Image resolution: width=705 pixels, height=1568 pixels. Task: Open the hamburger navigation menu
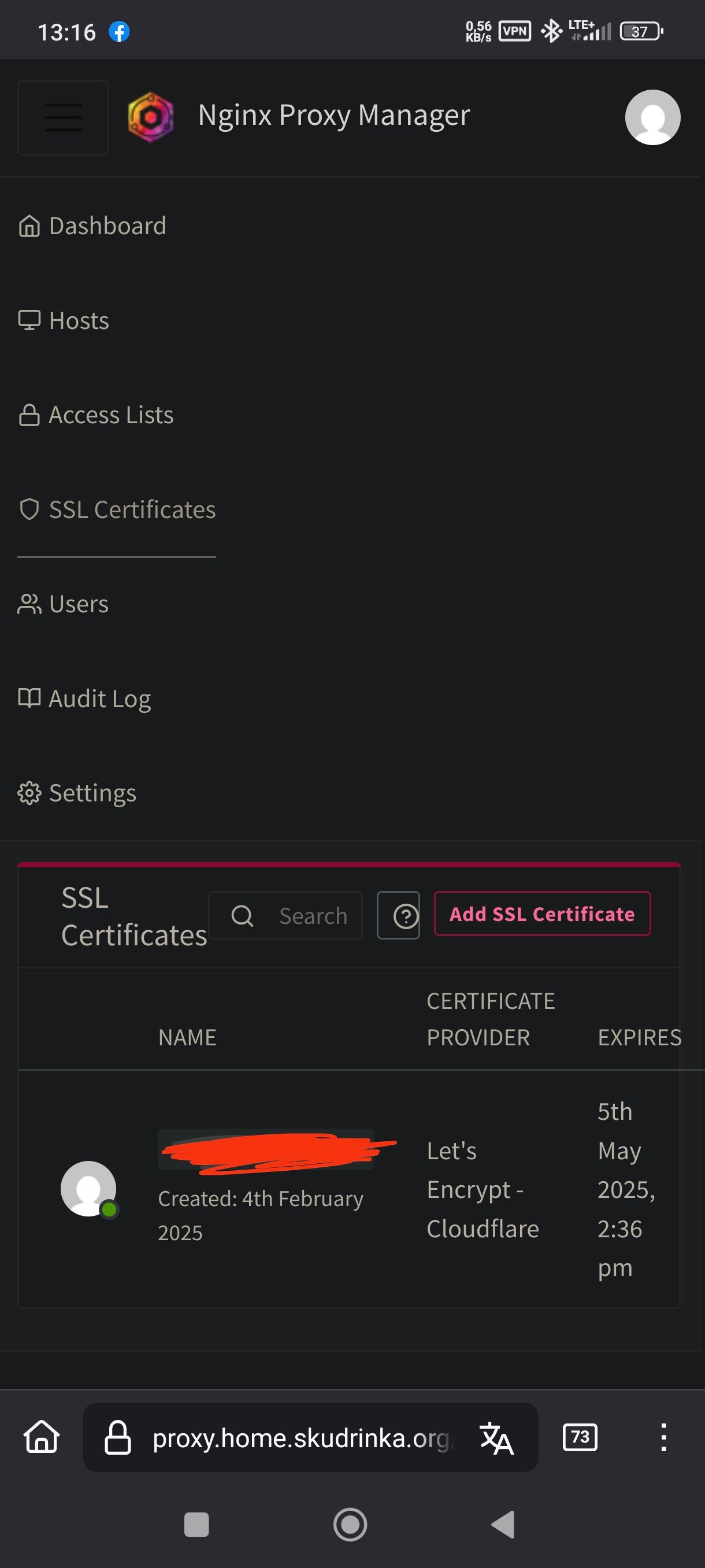62,117
